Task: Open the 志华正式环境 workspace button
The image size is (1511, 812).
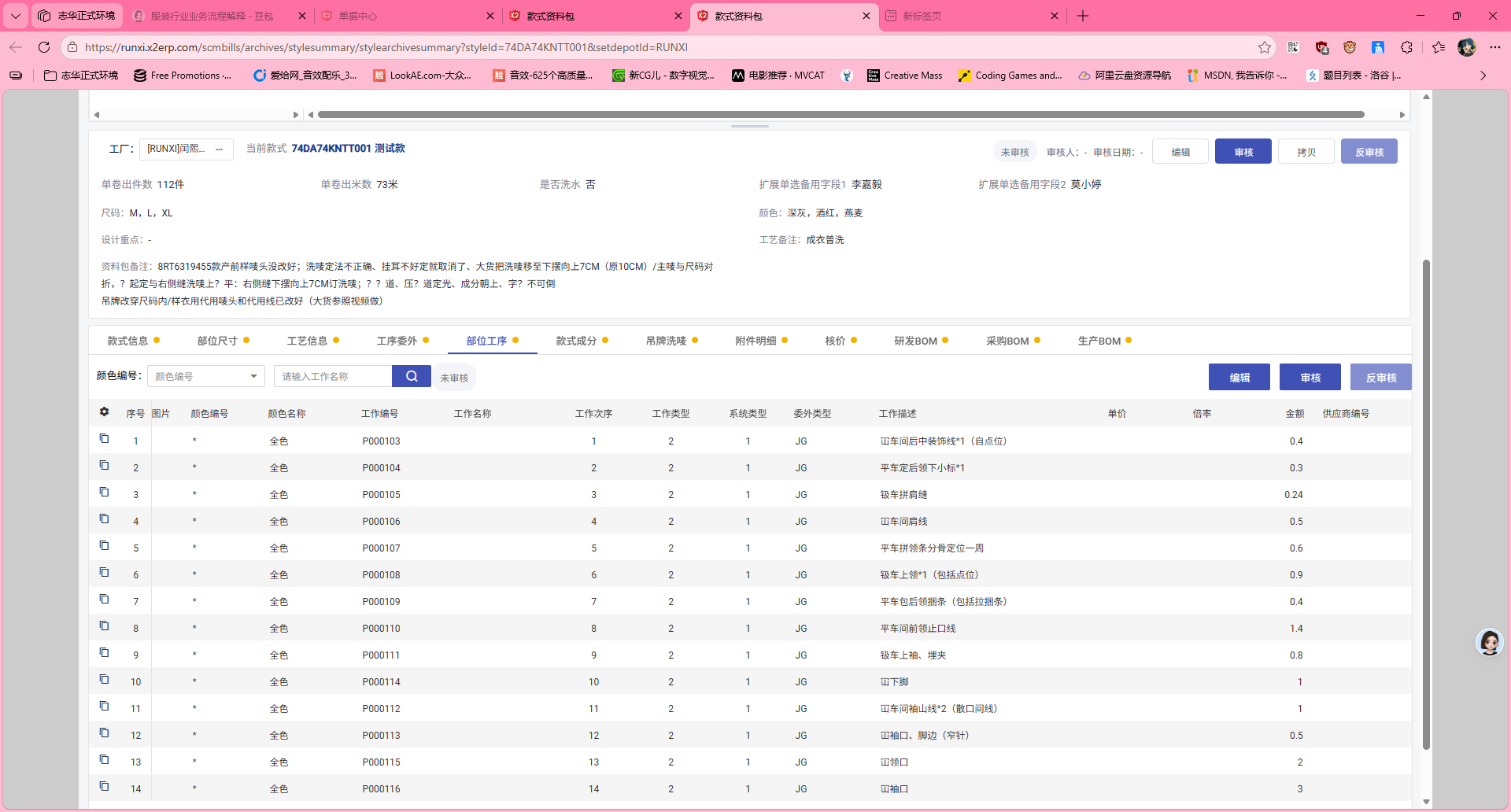Action: 77,16
